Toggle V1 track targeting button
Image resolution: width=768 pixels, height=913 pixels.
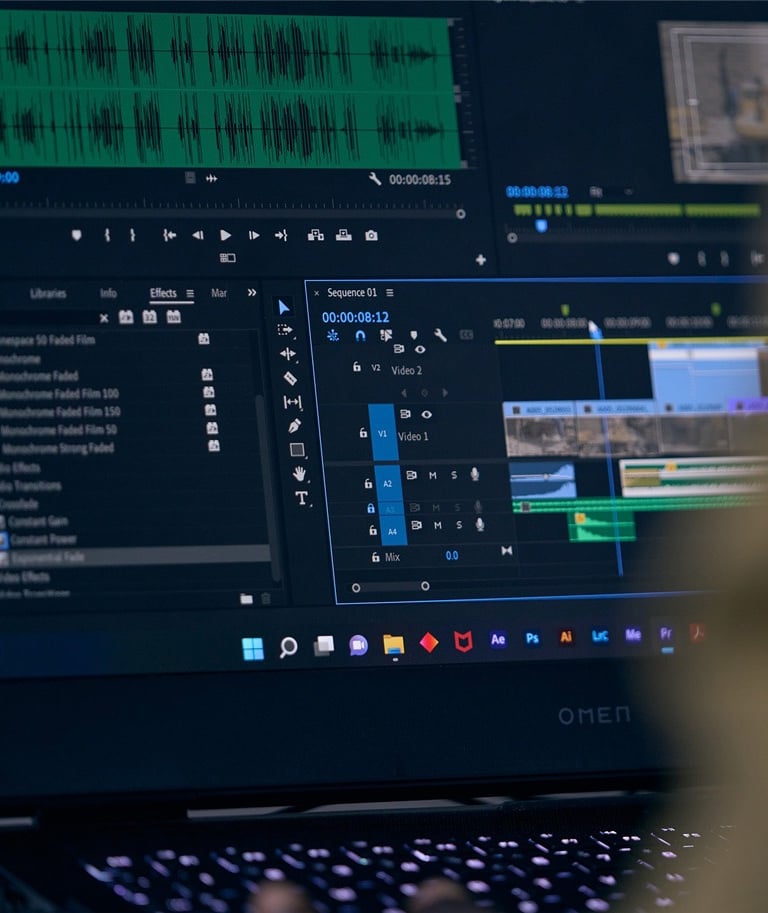[383, 433]
